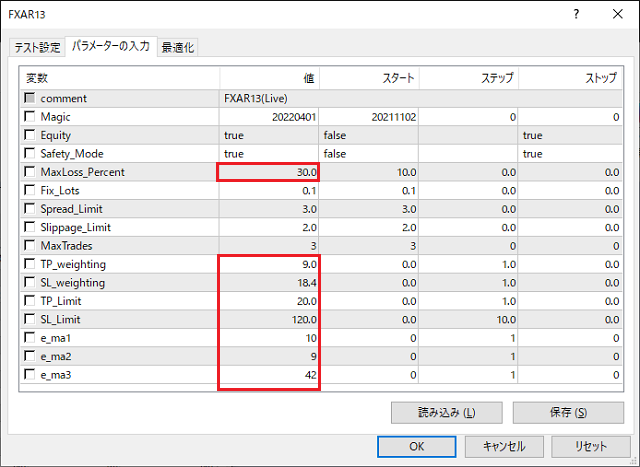
Task: Select the パラメーターの入力 tab
Action: click(111, 46)
